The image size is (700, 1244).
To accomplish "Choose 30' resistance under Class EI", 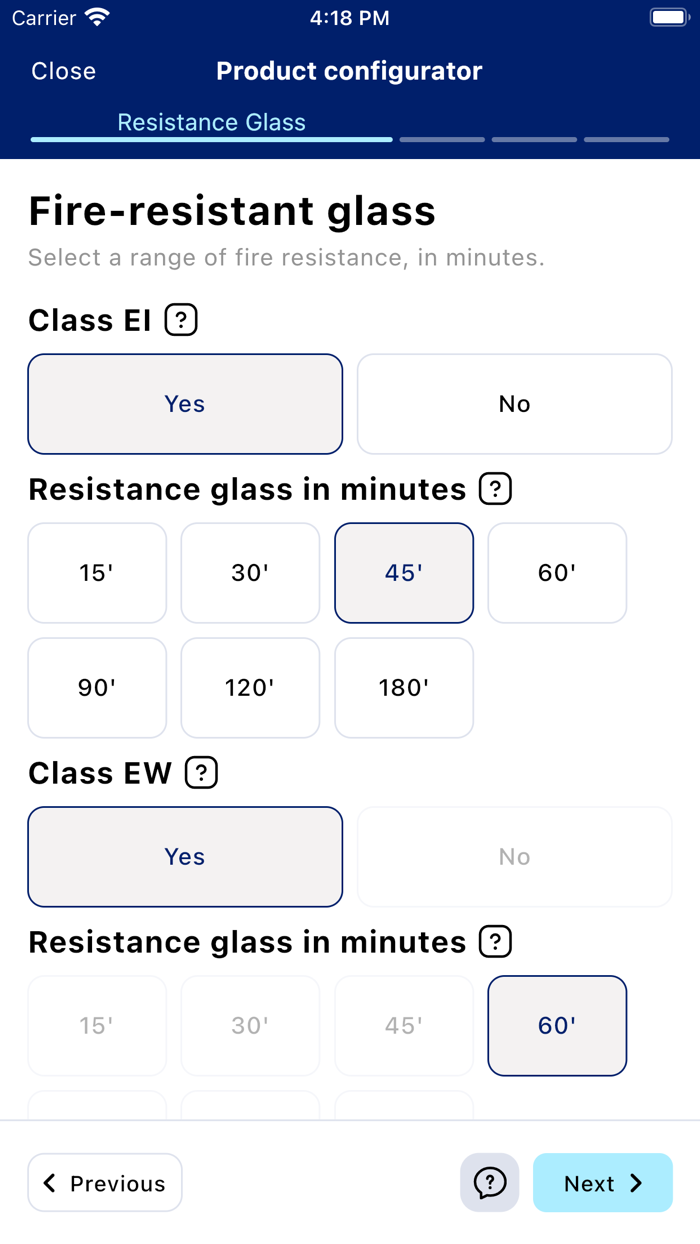I will (x=250, y=573).
